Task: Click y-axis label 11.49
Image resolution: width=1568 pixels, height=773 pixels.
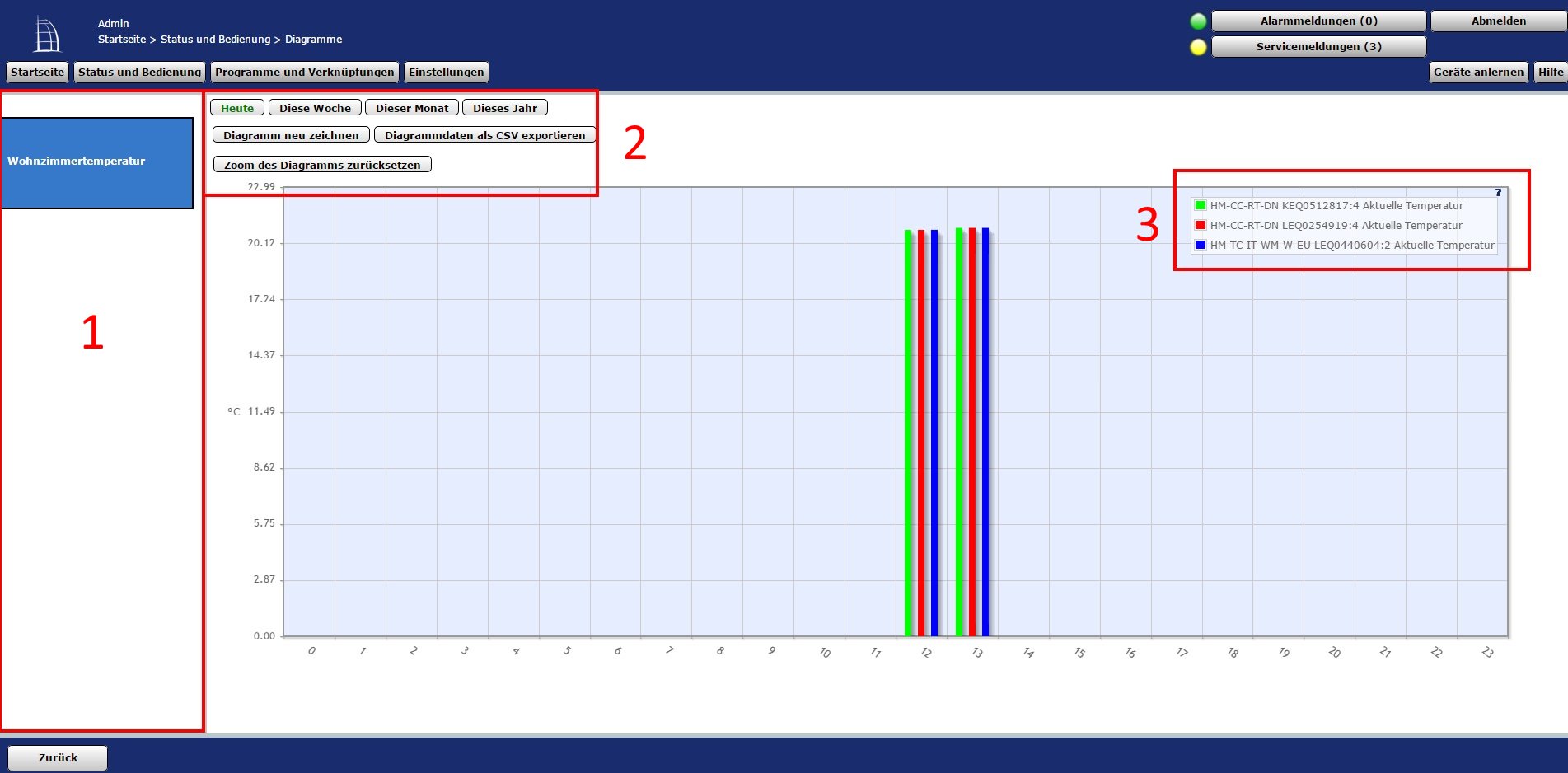Action: (x=261, y=411)
